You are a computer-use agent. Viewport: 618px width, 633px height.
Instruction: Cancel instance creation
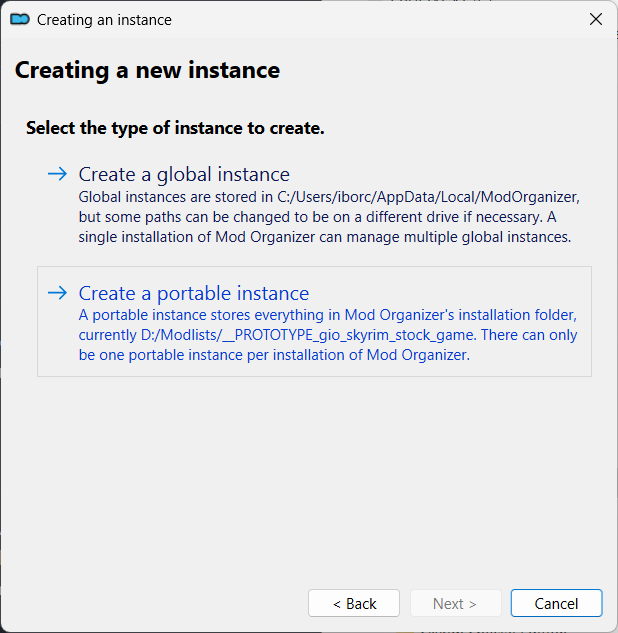click(557, 603)
